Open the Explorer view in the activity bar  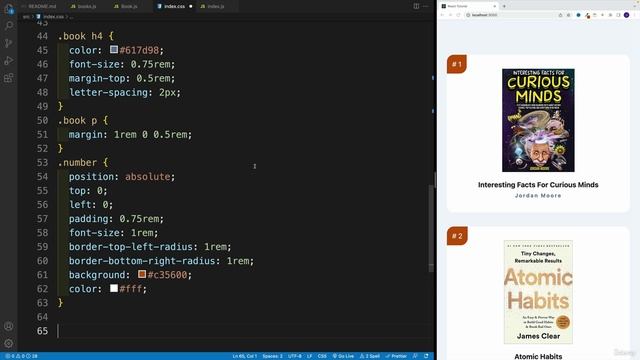pos(9,9)
